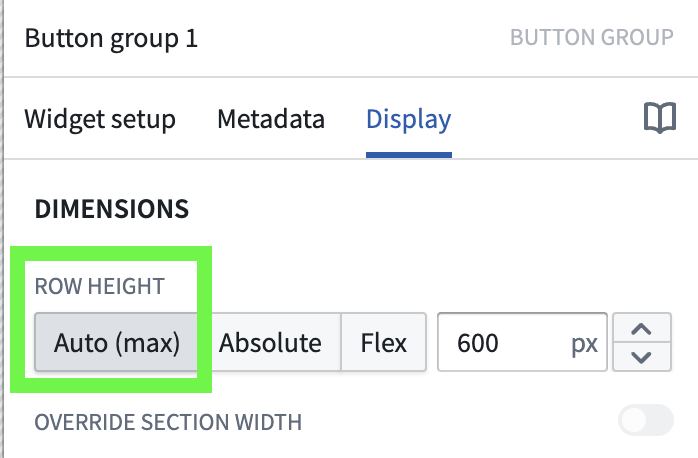Click the px unit label in height field
Image resolution: width=698 pixels, height=458 pixels.
point(584,344)
